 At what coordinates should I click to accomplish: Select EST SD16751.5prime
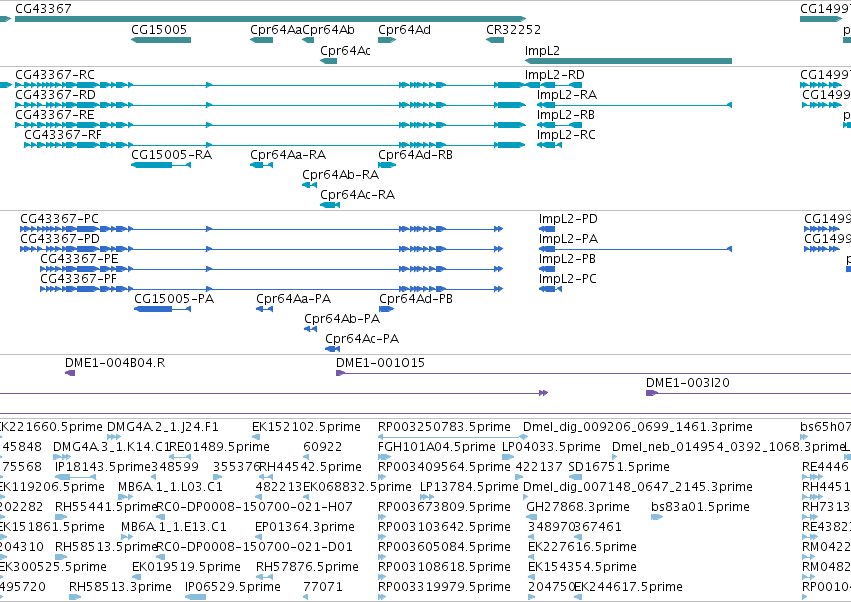click(x=619, y=467)
